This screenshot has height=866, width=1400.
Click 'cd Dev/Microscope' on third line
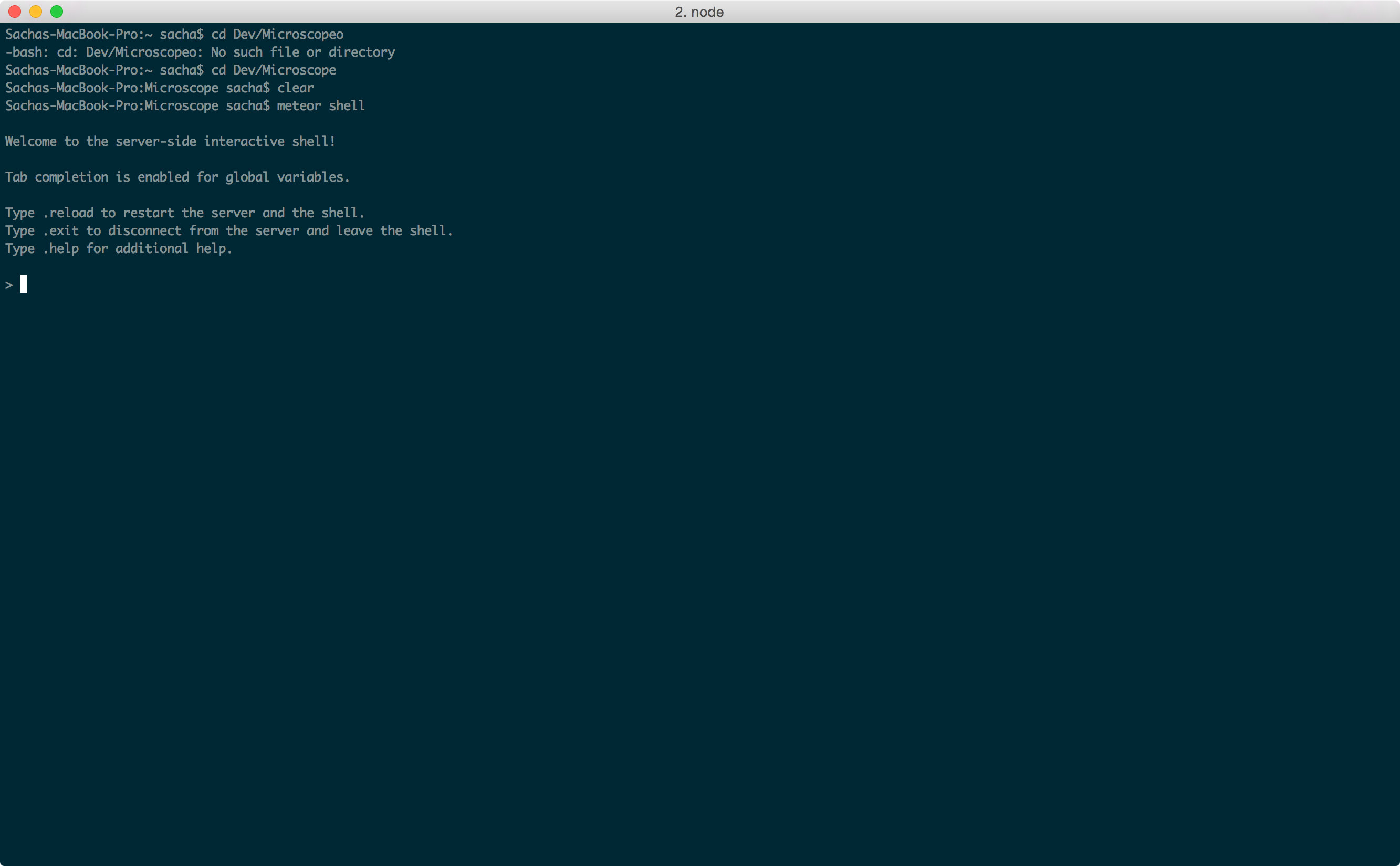274,70
